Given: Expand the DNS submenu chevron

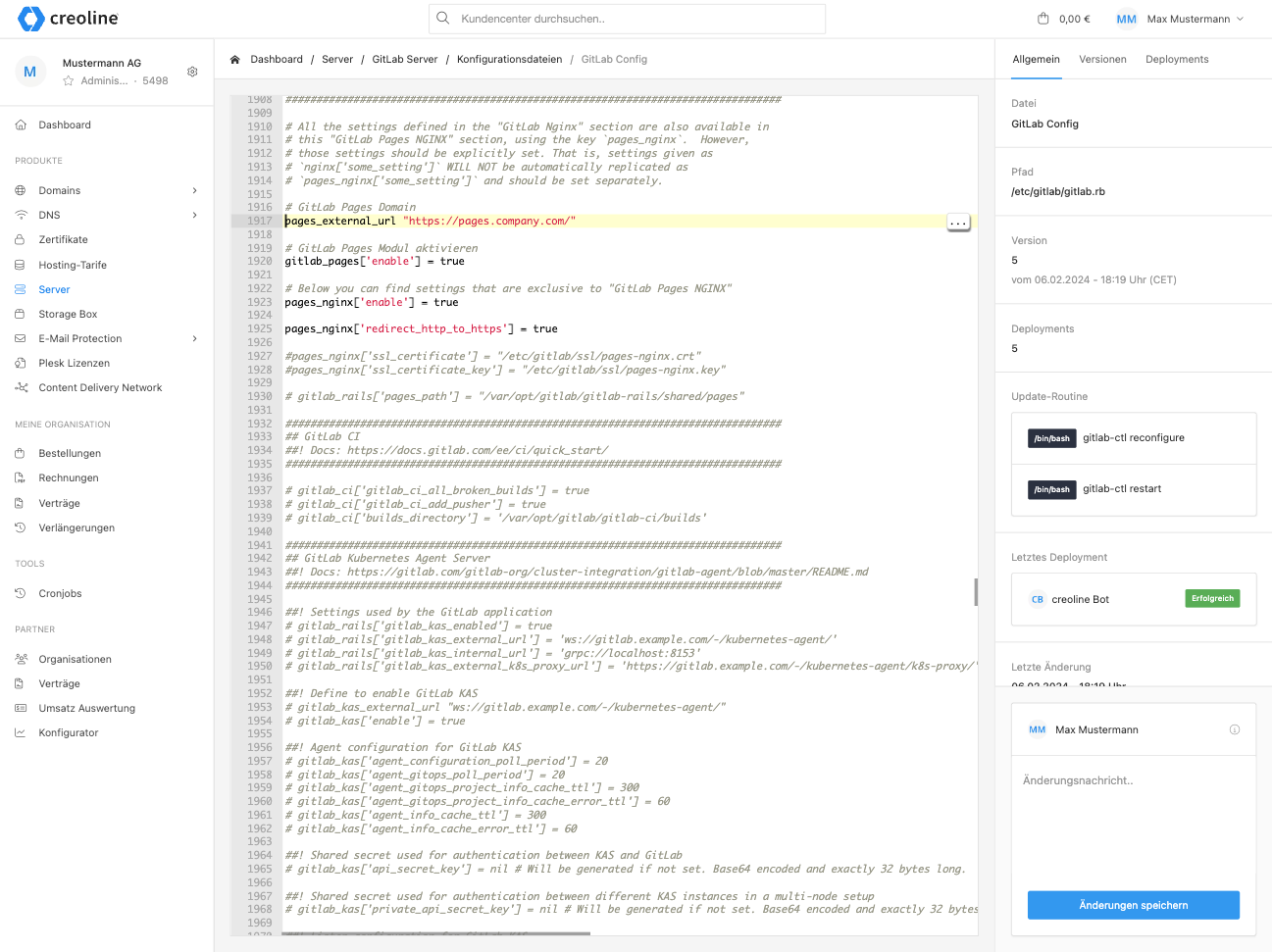Looking at the screenshot, I should click(x=194, y=215).
